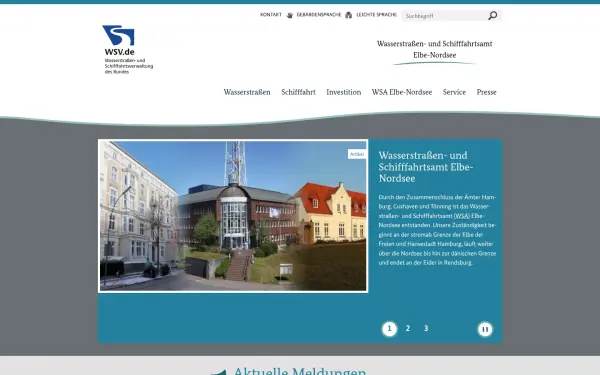Click the sign language hand icon
The height and width of the screenshot is (375, 600).
[290, 15]
